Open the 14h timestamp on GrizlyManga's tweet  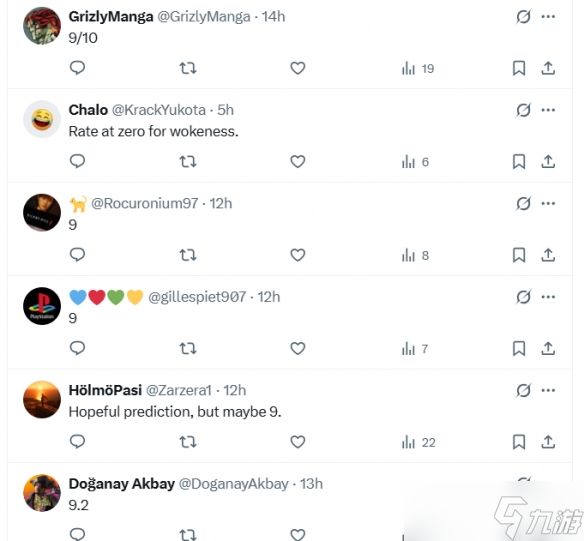coord(273,16)
